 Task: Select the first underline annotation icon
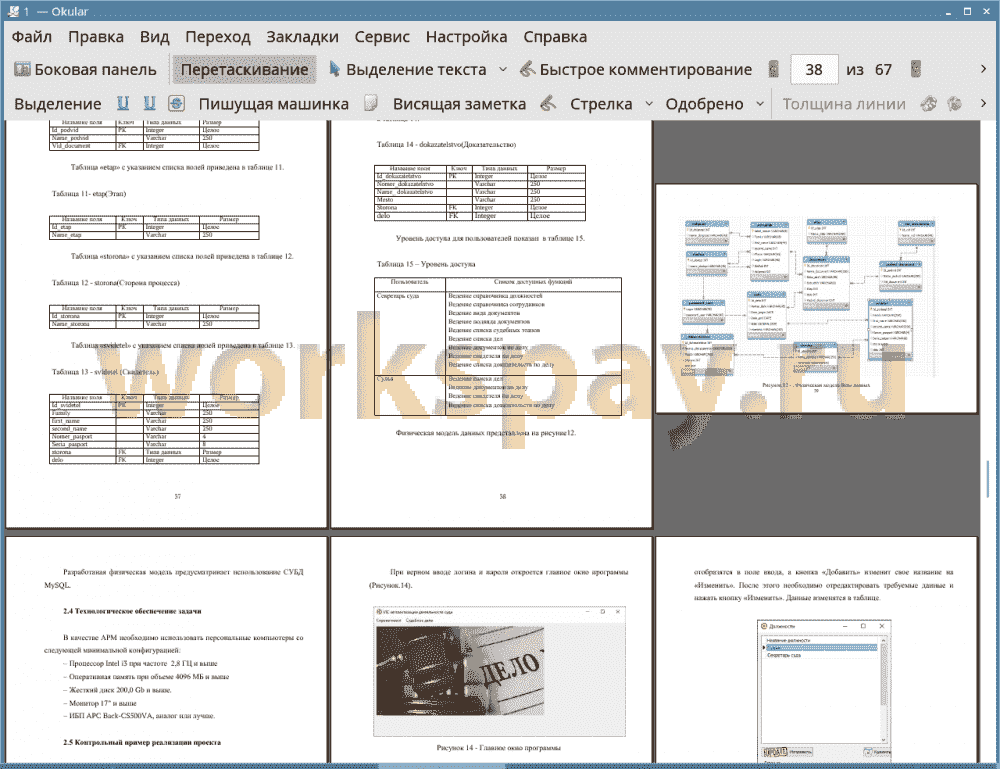pos(123,103)
